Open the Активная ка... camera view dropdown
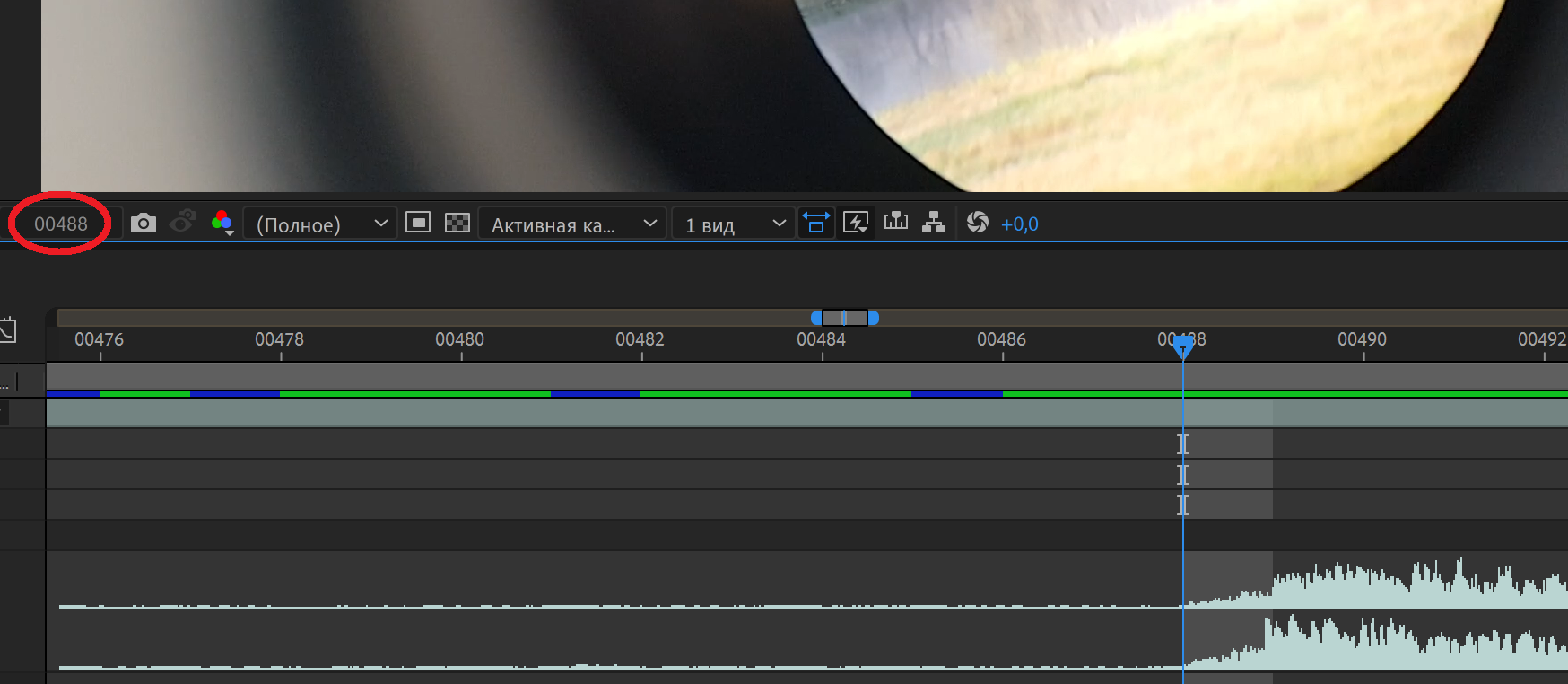The width and height of the screenshot is (1568, 684). point(572,224)
